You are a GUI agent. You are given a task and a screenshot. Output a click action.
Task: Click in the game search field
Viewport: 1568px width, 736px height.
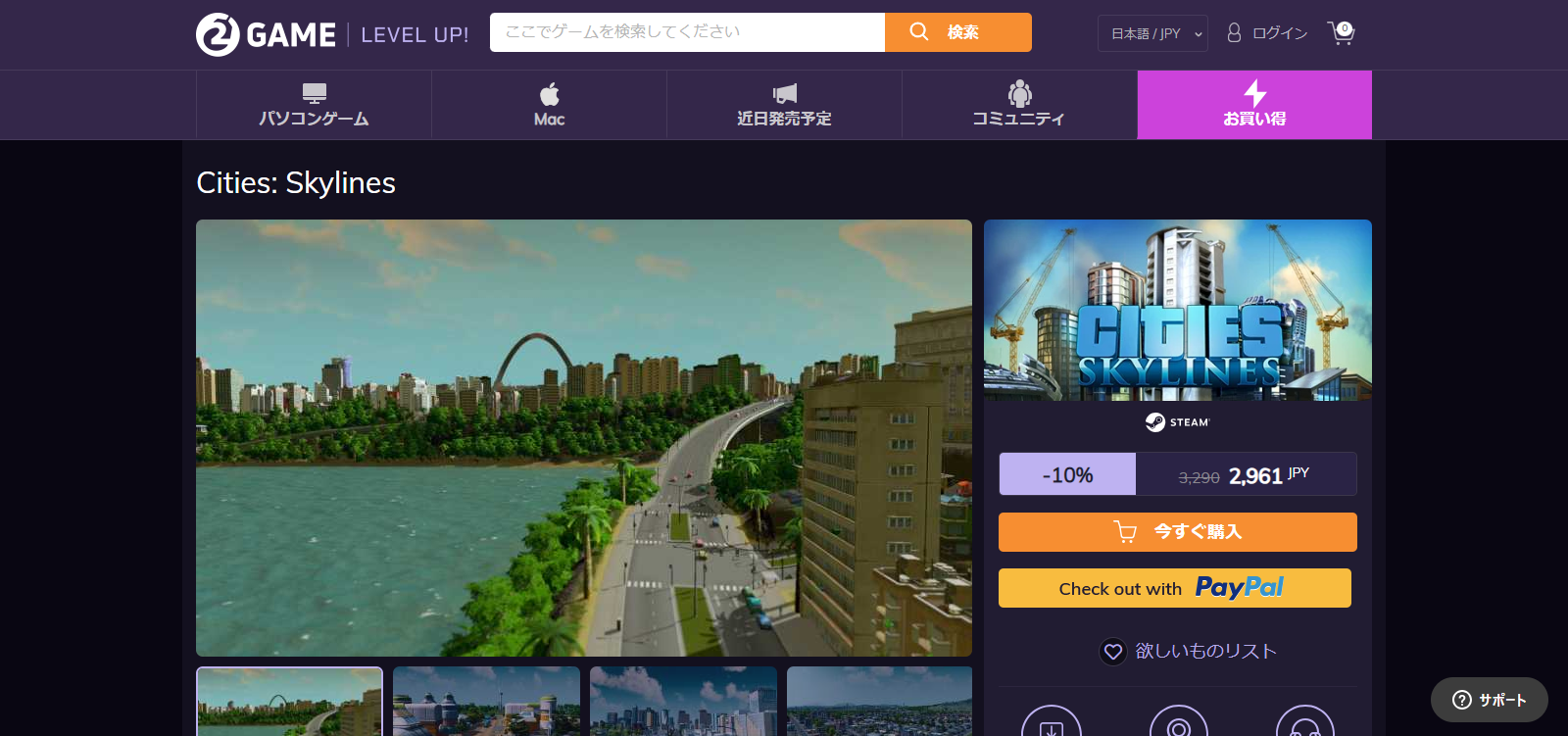(686, 32)
